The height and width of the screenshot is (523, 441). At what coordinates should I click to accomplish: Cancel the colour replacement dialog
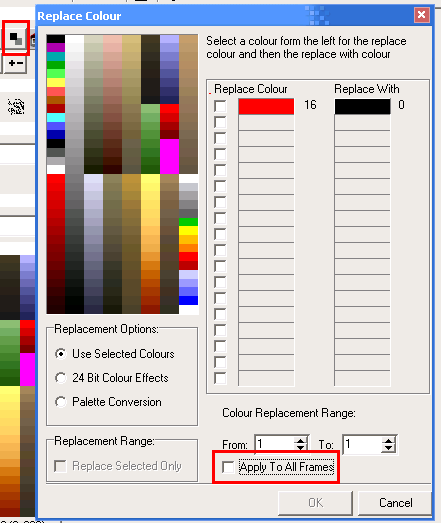395,503
